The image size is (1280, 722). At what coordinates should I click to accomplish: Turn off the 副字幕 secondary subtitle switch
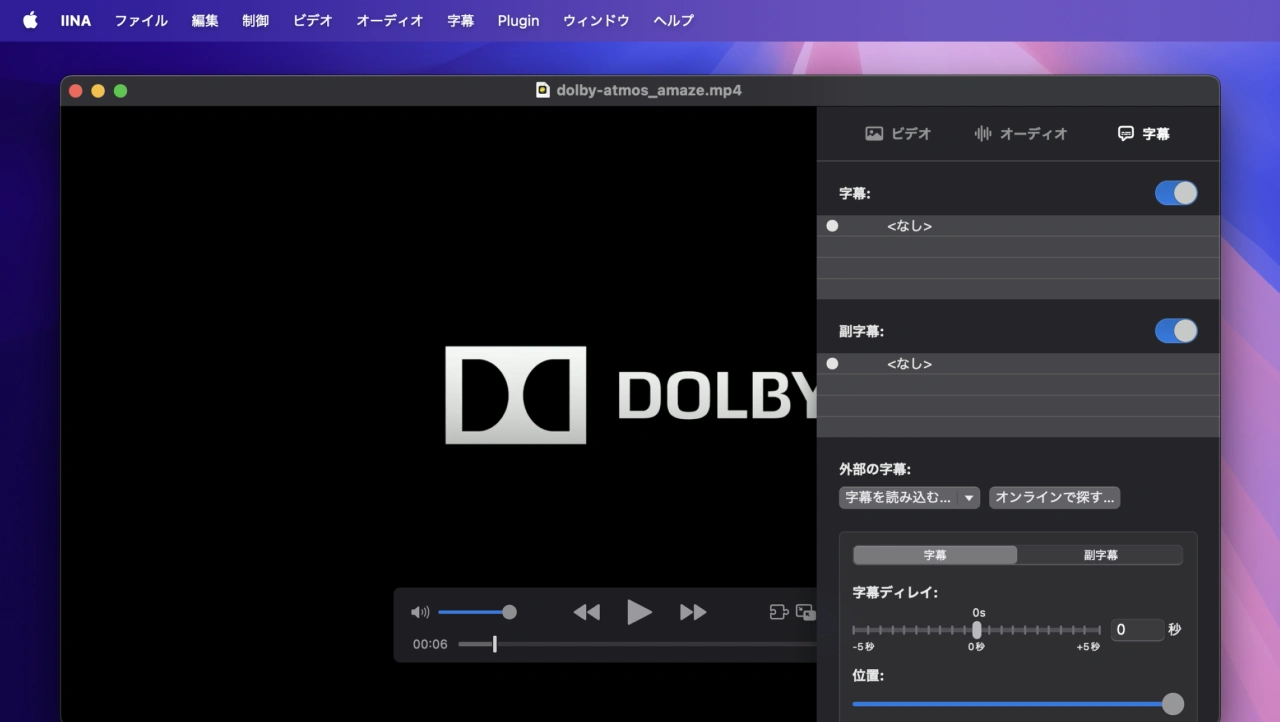pos(1175,331)
